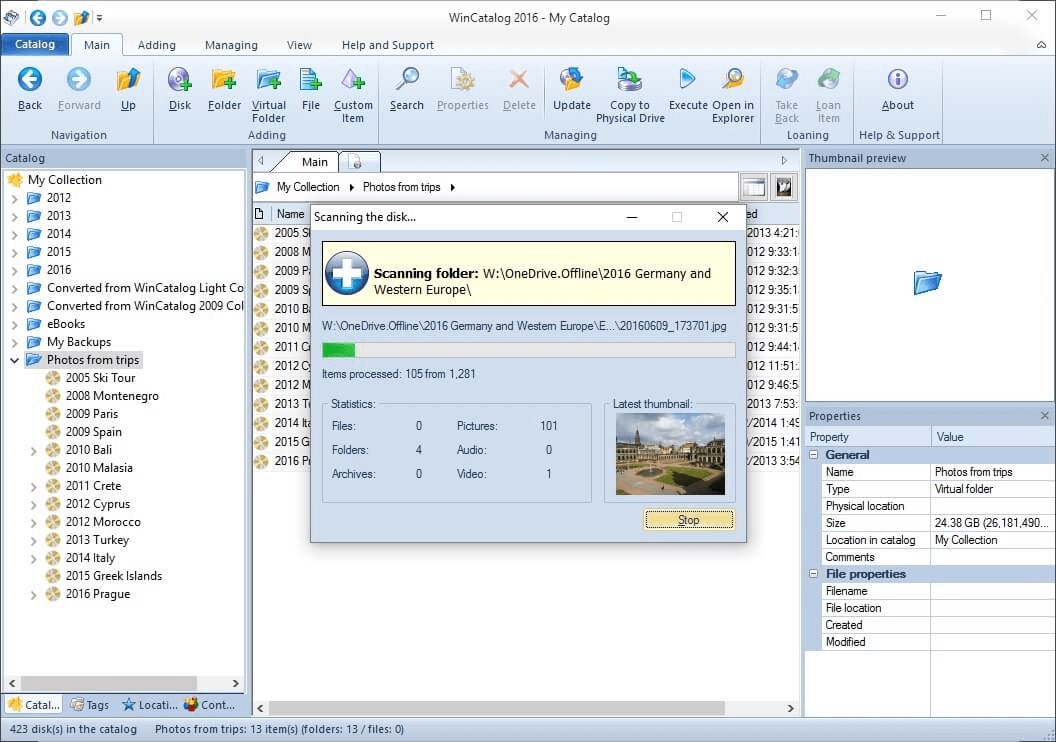Click the Delete ribbon icon
This screenshot has height=742, width=1056.
(x=519, y=79)
